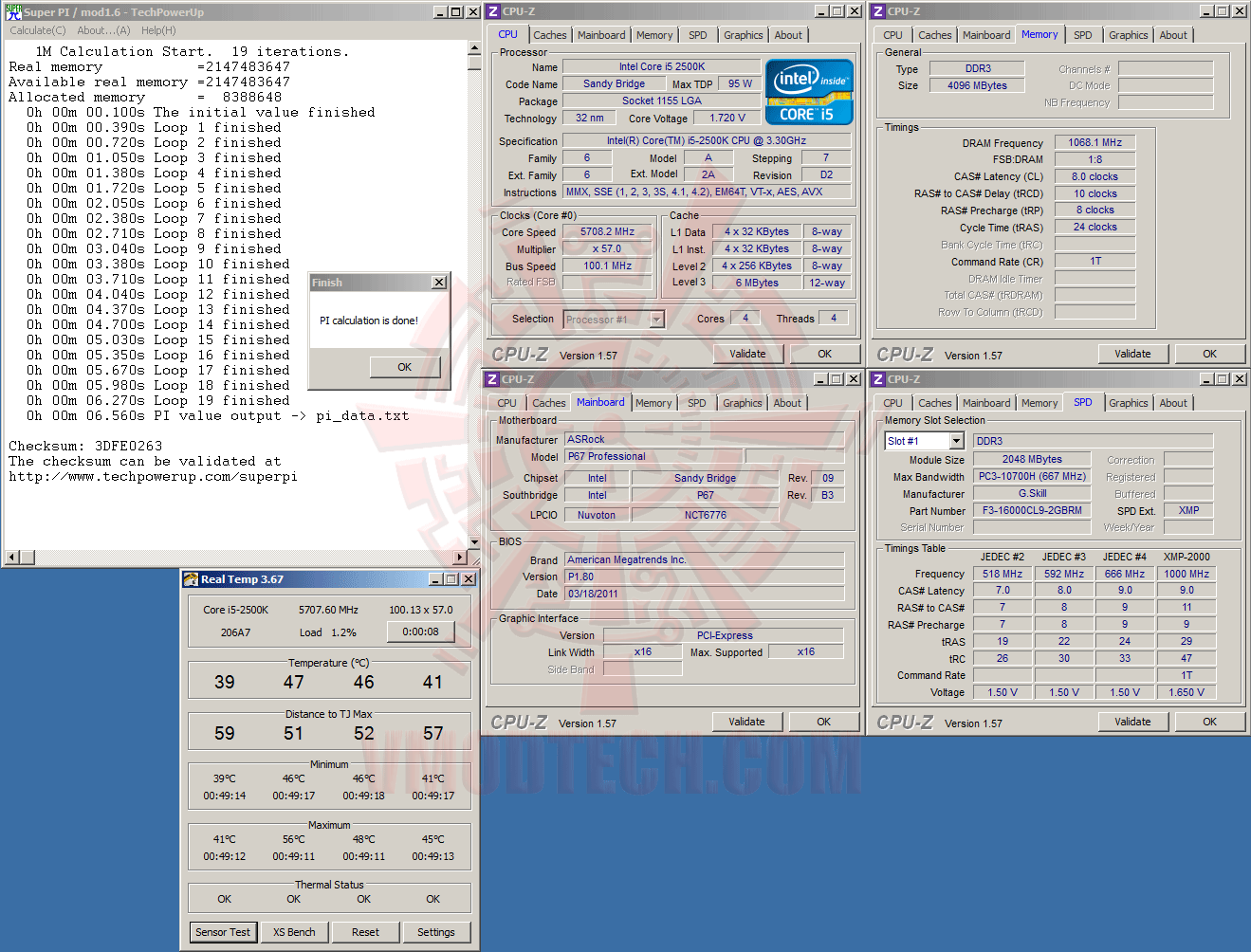Click the Super PI horizontal scrollbar left arrow
The height and width of the screenshot is (952, 1251).
pyautogui.click(x=12, y=558)
